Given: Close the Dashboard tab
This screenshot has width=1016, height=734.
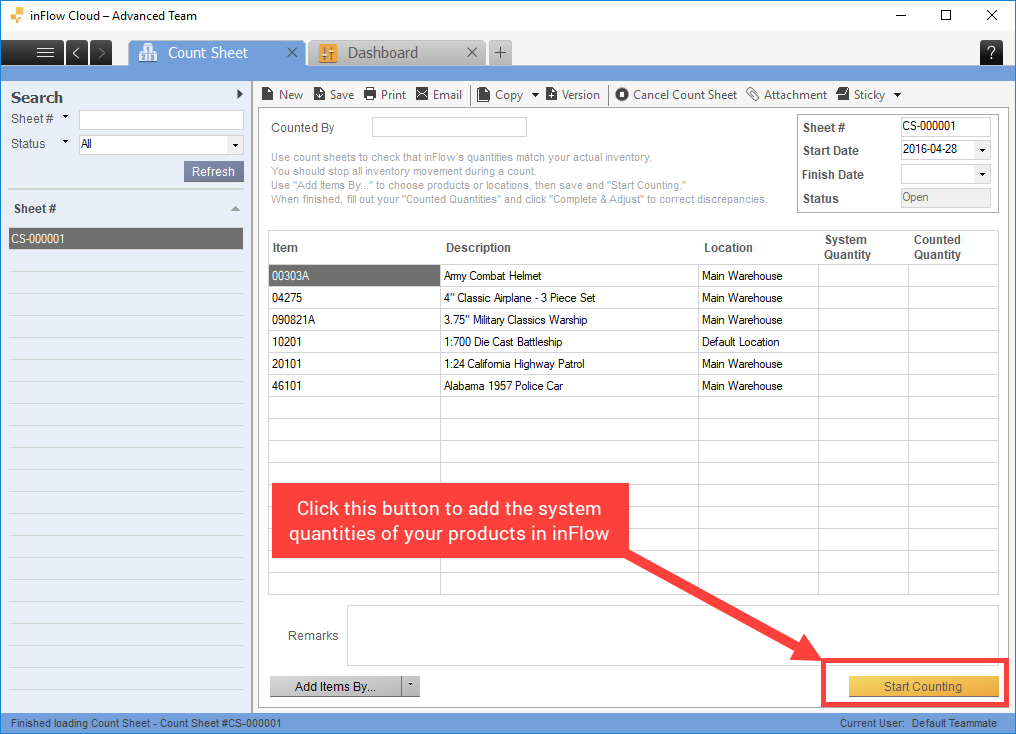Looking at the screenshot, I should (472, 52).
